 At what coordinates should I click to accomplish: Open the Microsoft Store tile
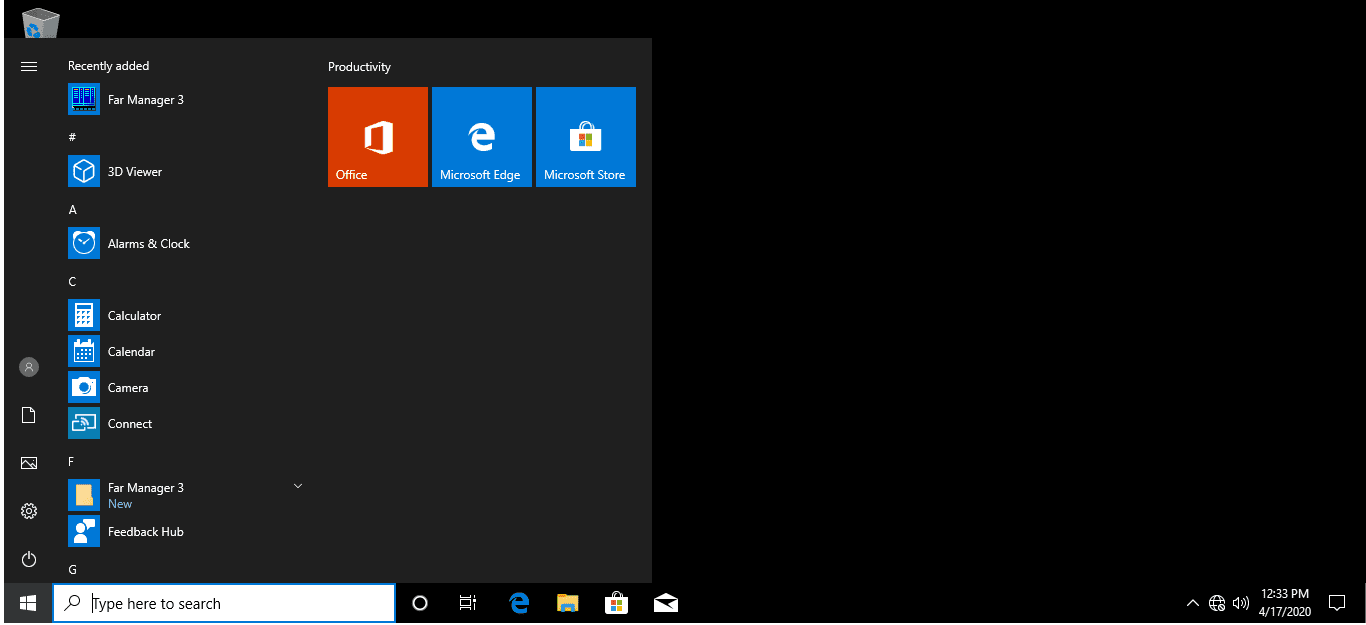pos(586,137)
